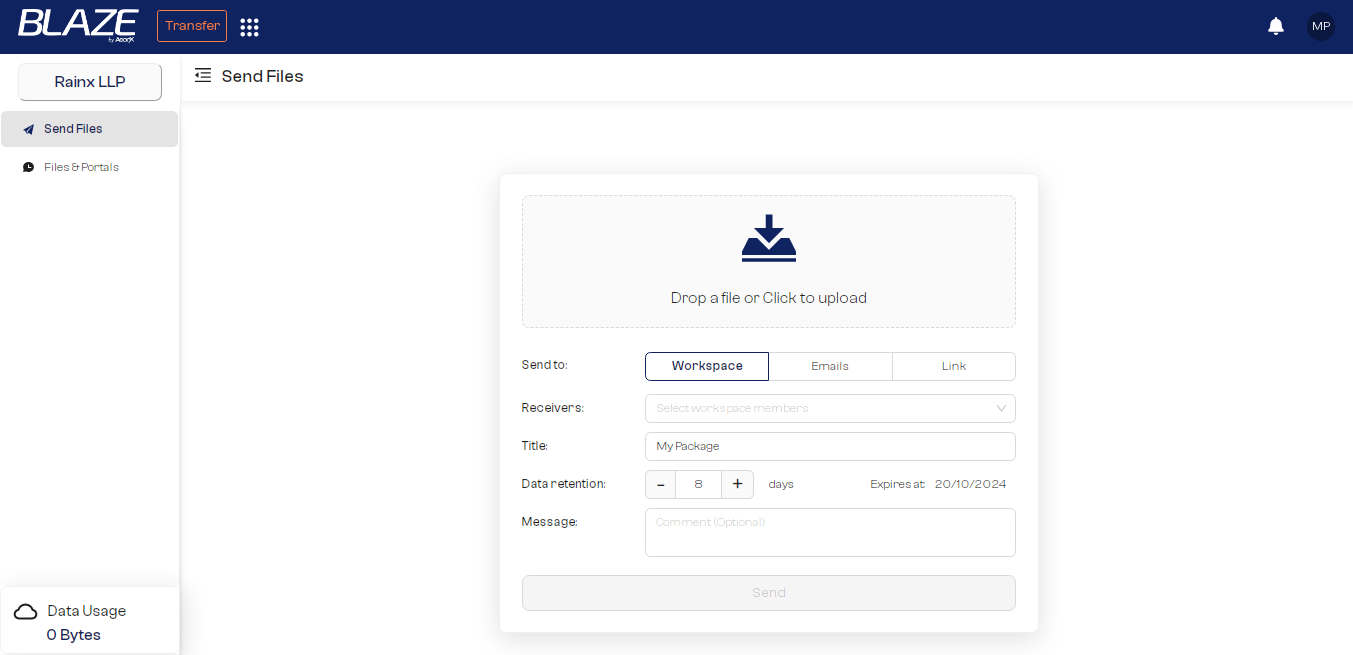The image size is (1353, 655).
Task: Go to Files & Portals section
Action: [81, 167]
